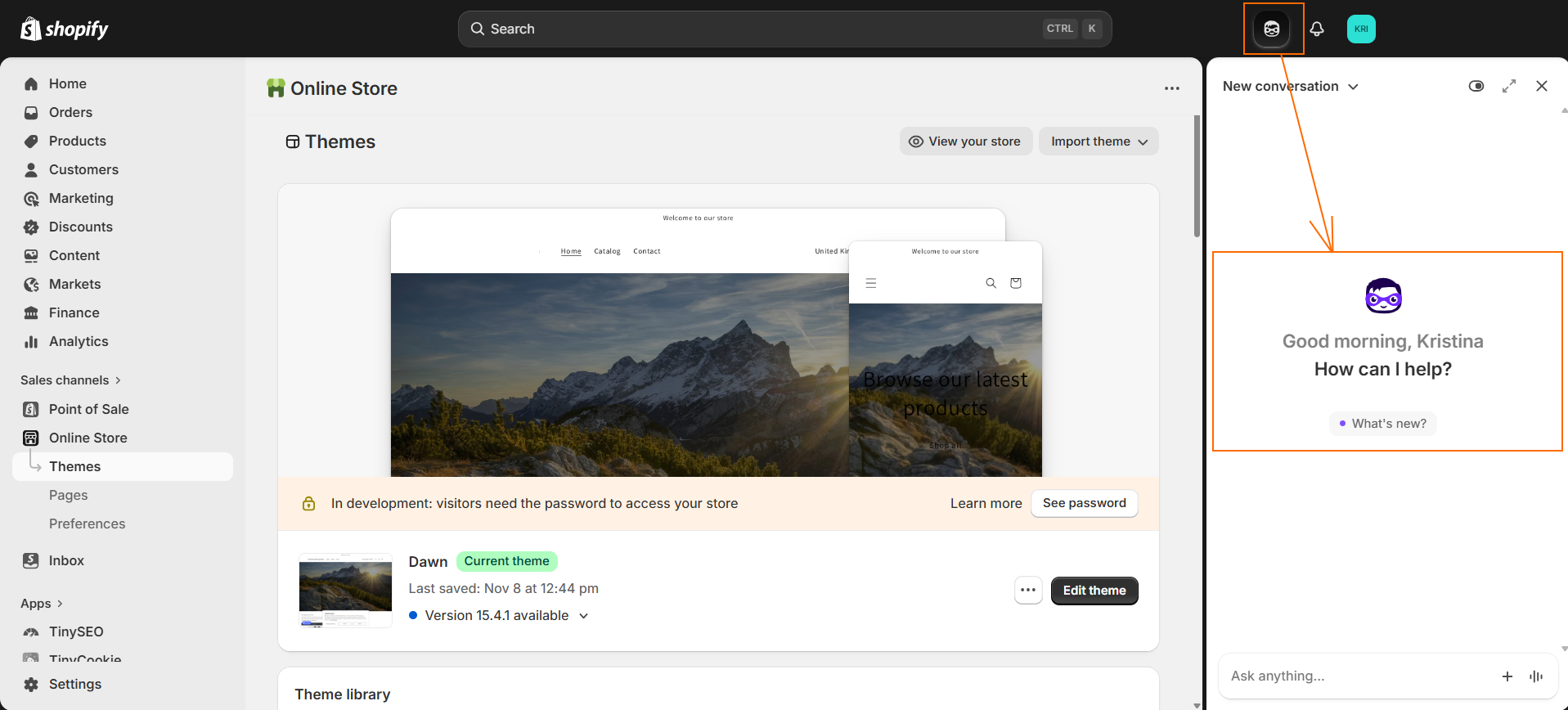This screenshot has height=710, width=1568.
Task: Open the New conversation dropdown
Action: pos(1290,86)
